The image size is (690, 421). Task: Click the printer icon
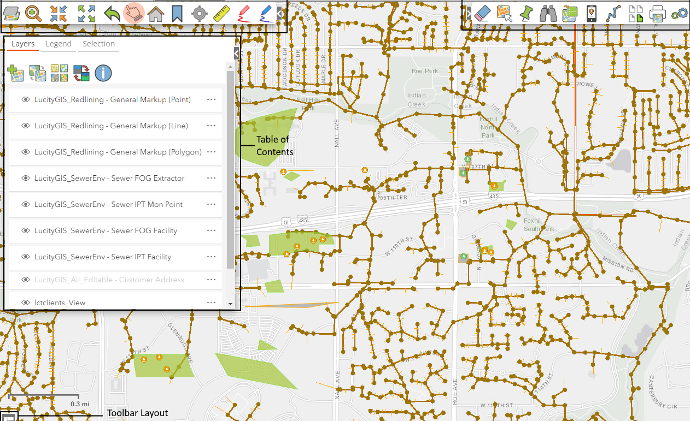(x=658, y=13)
